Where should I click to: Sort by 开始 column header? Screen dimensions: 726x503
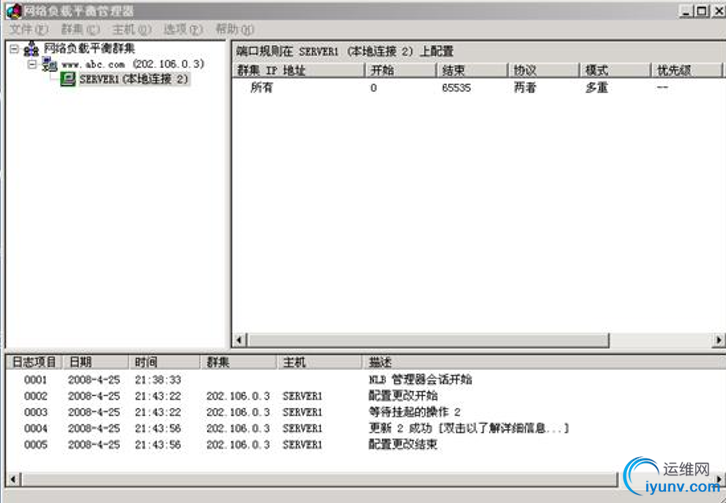(x=401, y=70)
